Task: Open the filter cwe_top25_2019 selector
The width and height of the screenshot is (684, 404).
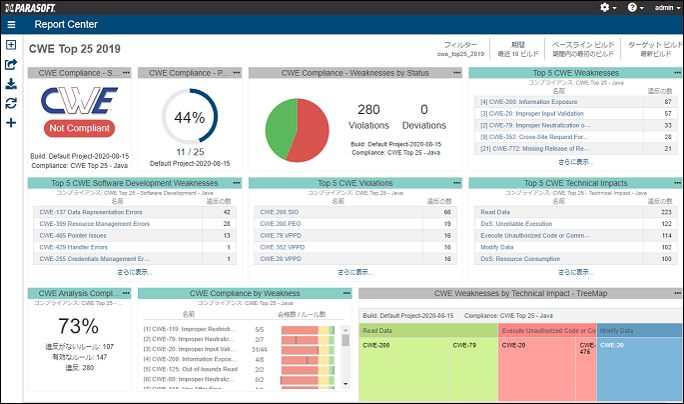Action: coord(461,49)
